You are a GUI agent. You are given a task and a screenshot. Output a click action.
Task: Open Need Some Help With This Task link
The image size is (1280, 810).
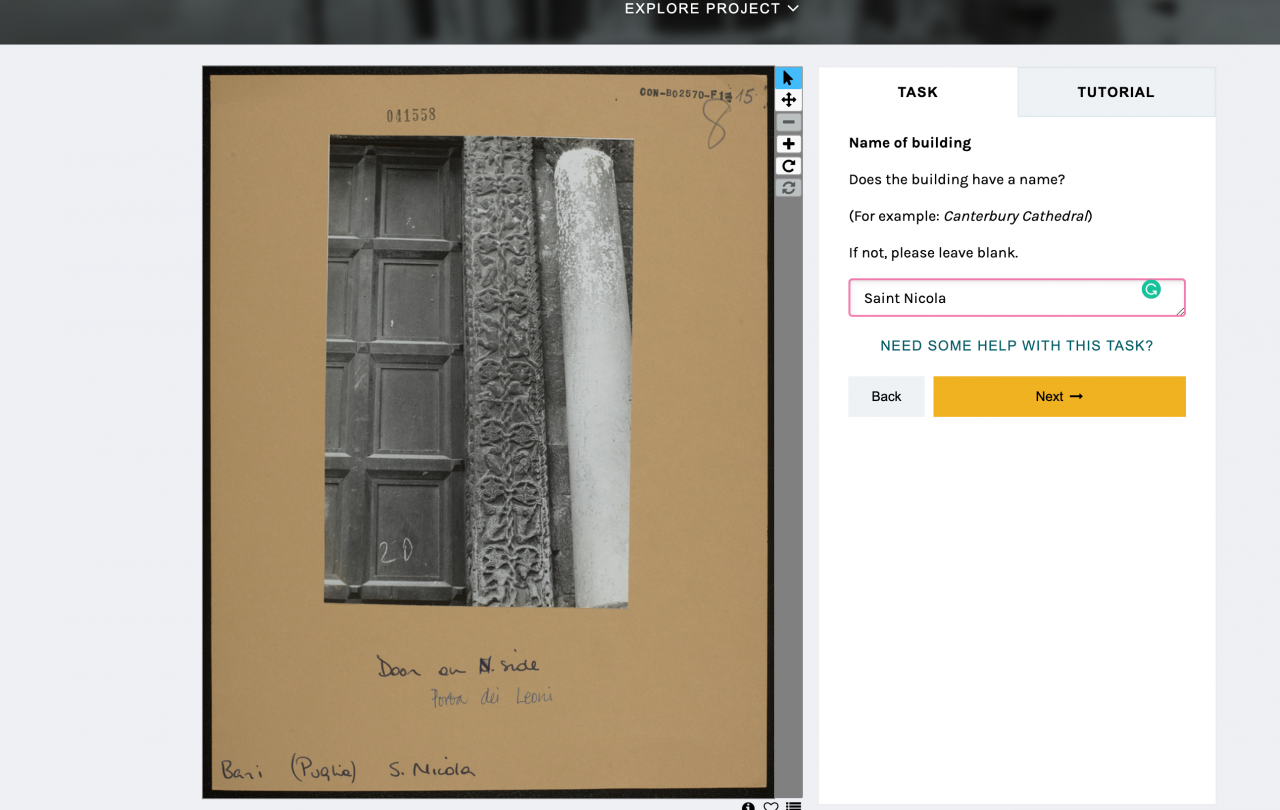[x=1016, y=346]
